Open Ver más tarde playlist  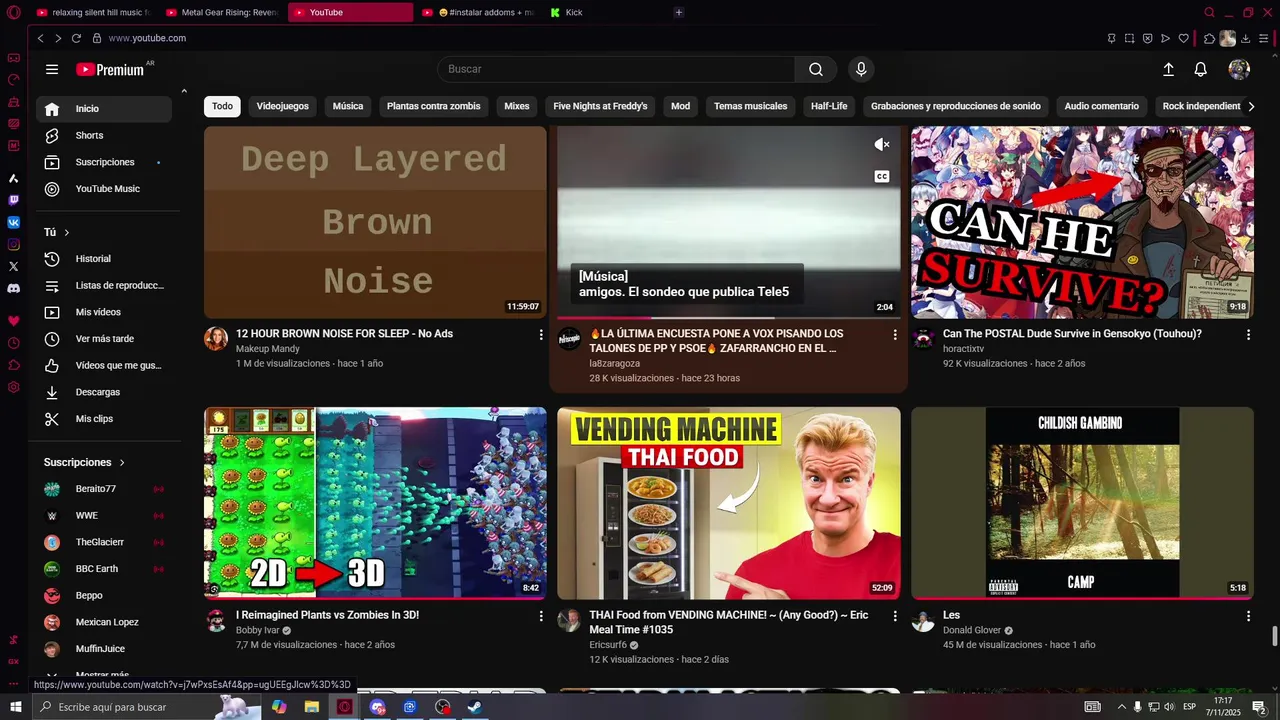pos(104,339)
